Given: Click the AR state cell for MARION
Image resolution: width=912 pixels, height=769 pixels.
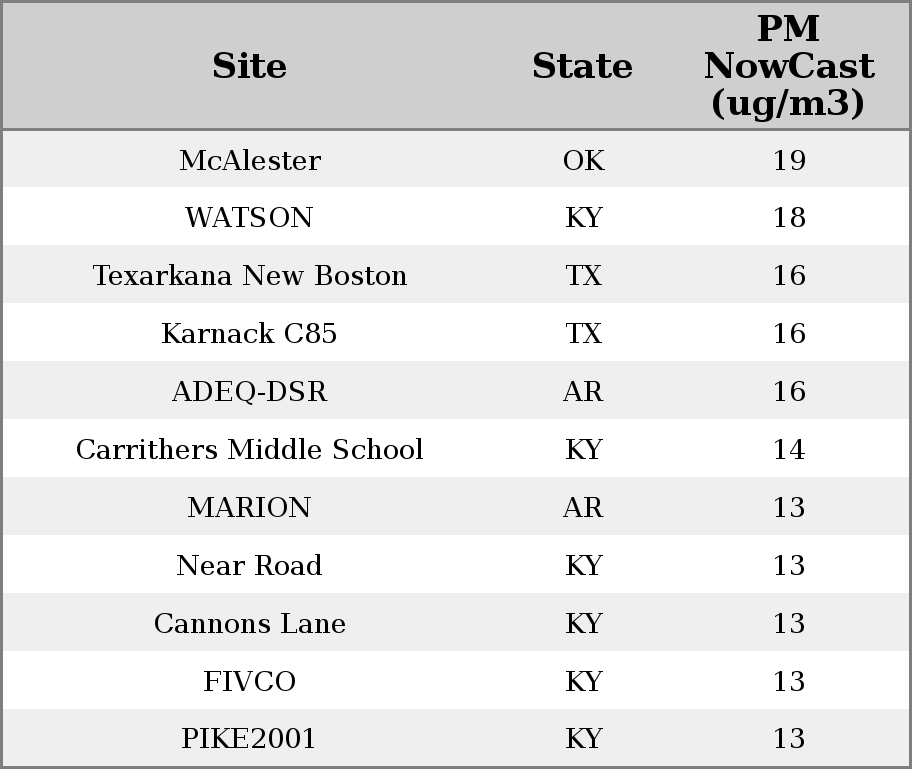Looking at the screenshot, I should point(583,507).
